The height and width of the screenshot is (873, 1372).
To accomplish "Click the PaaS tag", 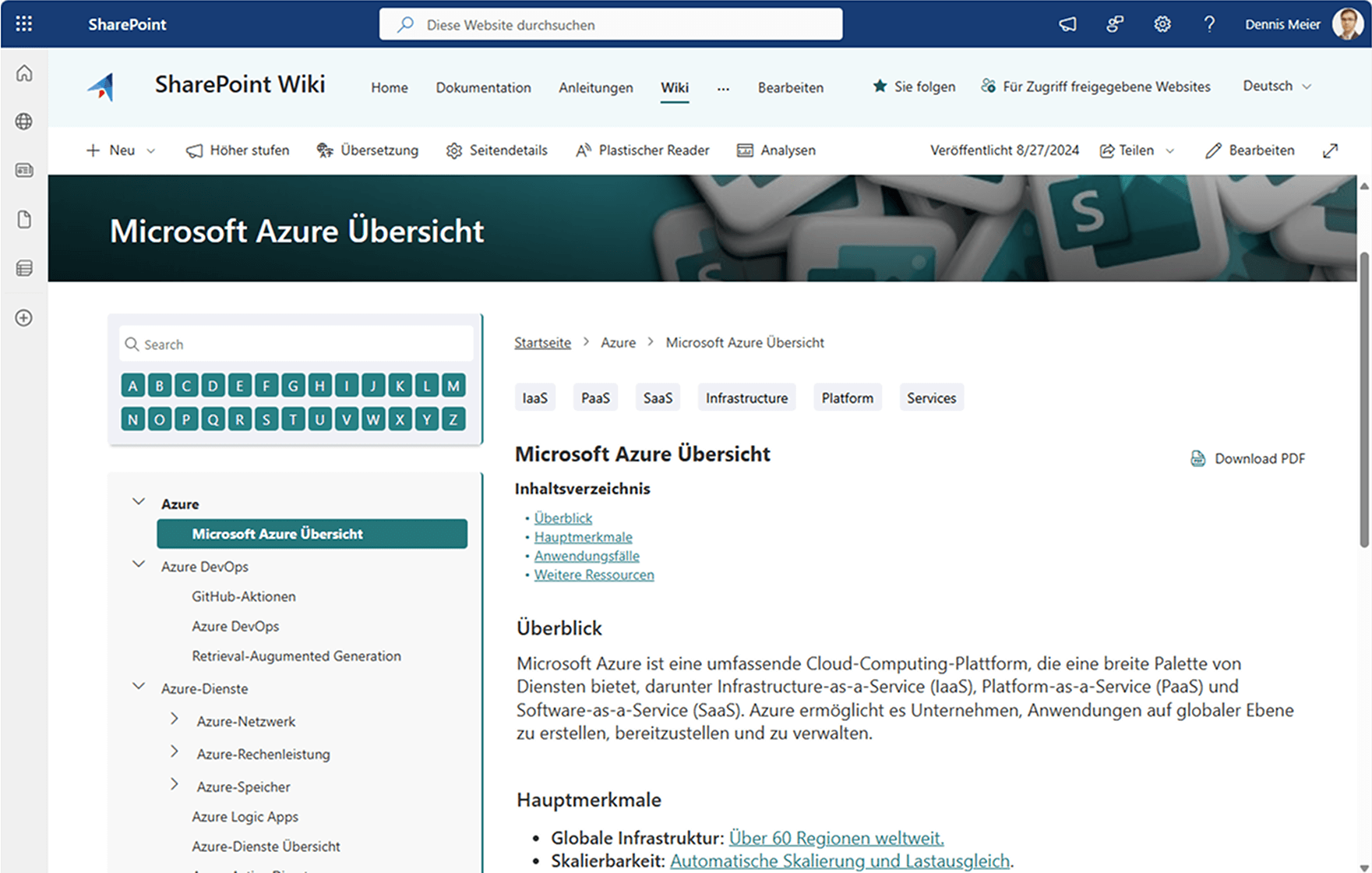I will coord(595,398).
